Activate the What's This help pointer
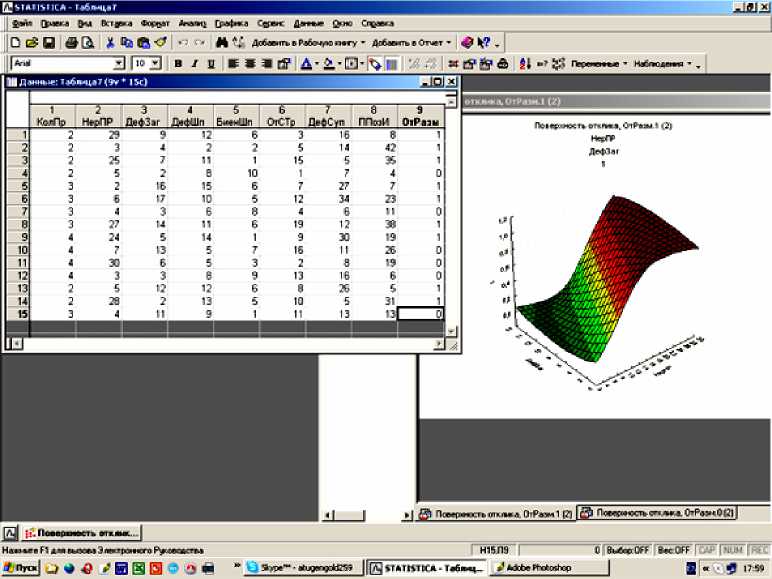This screenshot has width=772, height=579. coord(484,43)
